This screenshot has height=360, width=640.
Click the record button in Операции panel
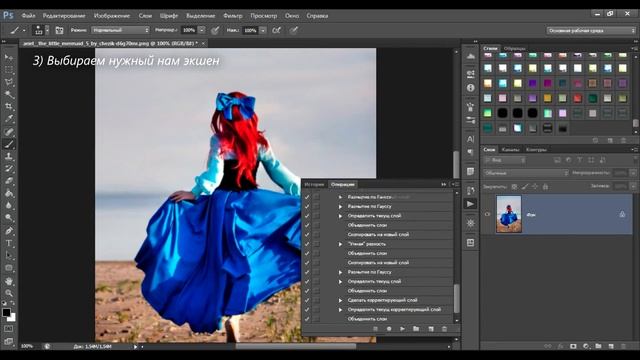coord(389,329)
